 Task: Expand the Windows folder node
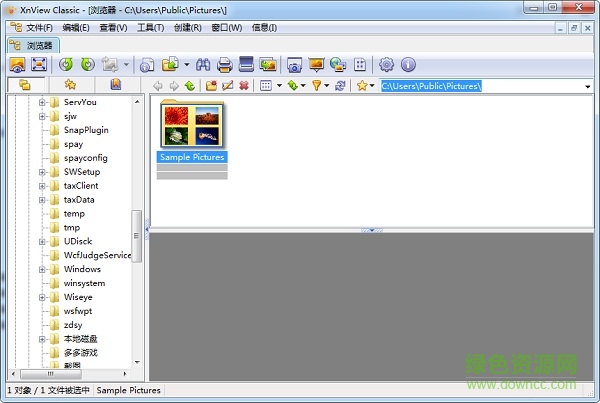(x=42, y=269)
